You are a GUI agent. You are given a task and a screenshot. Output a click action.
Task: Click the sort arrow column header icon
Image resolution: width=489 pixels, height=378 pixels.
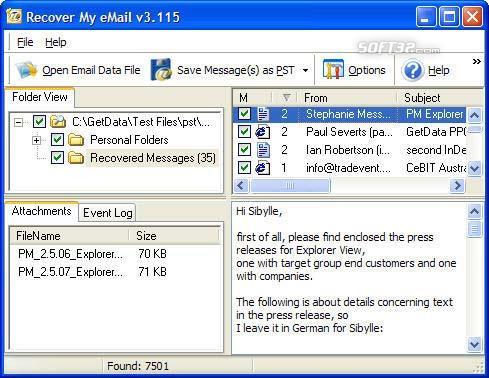click(286, 98)
